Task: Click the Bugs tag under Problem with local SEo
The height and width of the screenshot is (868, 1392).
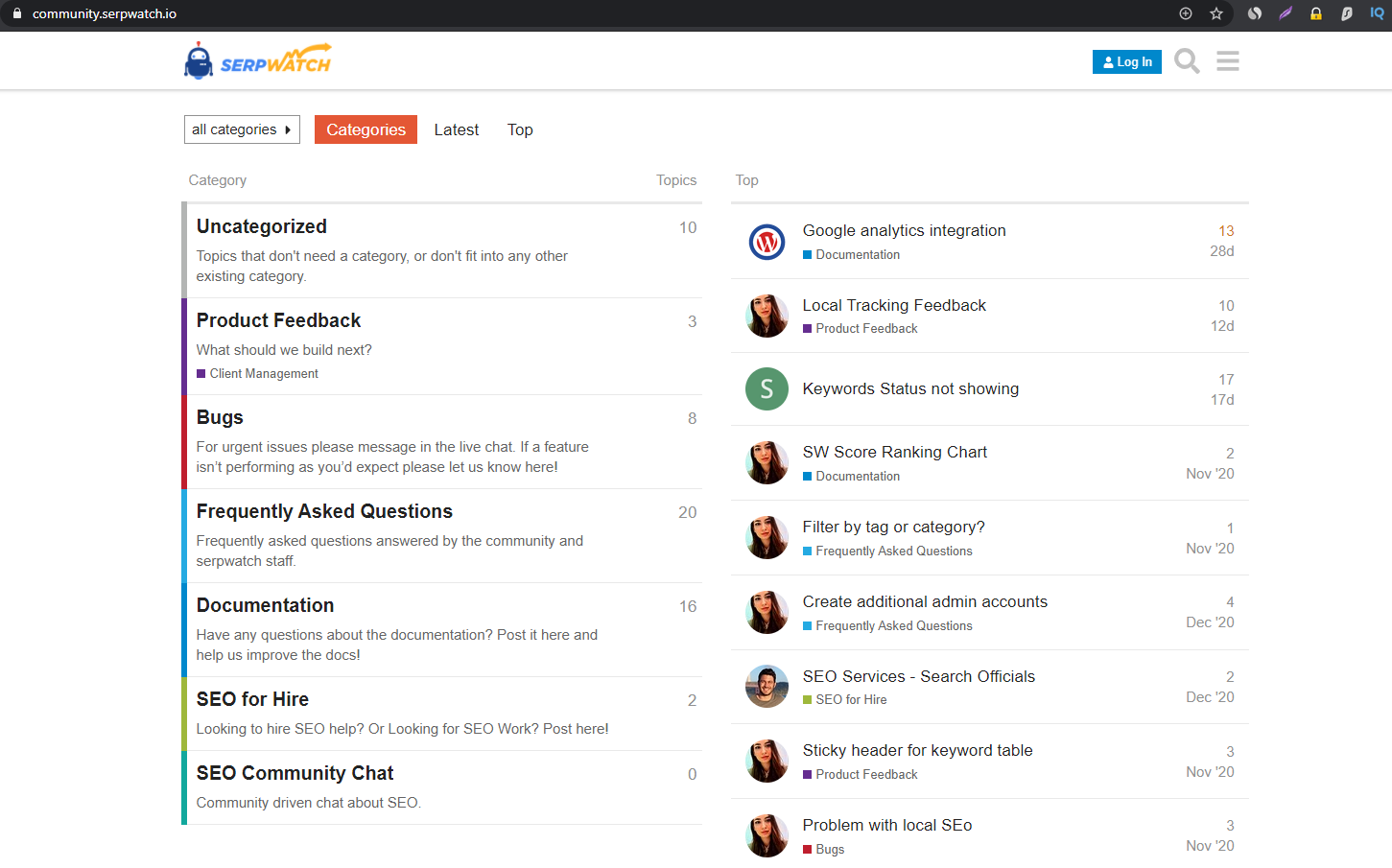Action: (829, 850)
